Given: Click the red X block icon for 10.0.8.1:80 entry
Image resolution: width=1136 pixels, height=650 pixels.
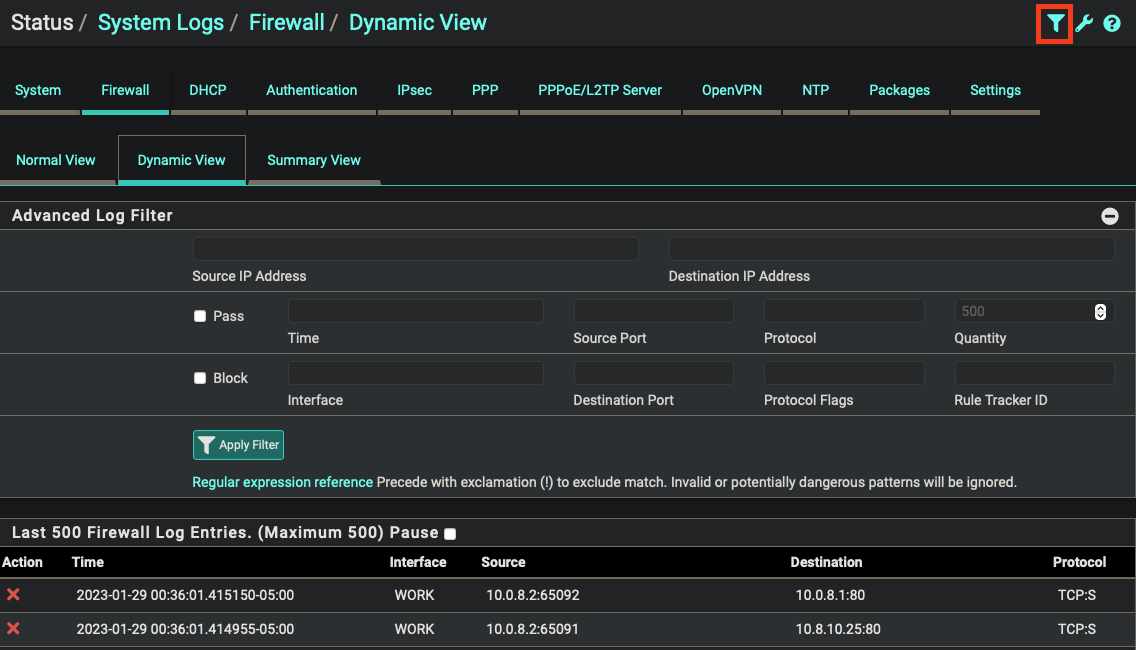Looking at the screenshot, I should [13, 595].
